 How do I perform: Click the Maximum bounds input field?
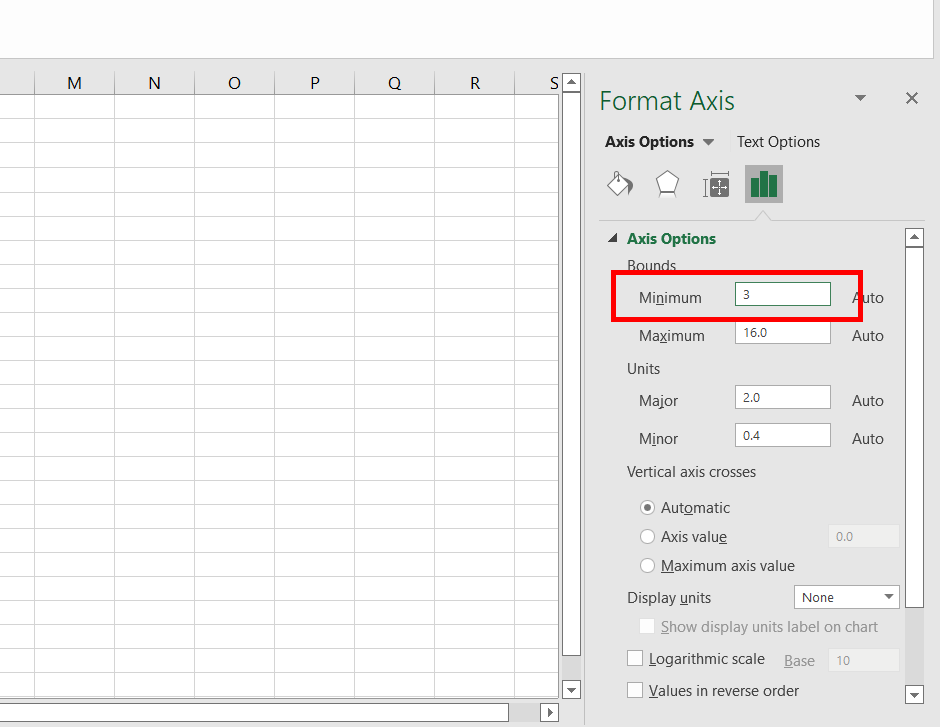tap(783, 333)
